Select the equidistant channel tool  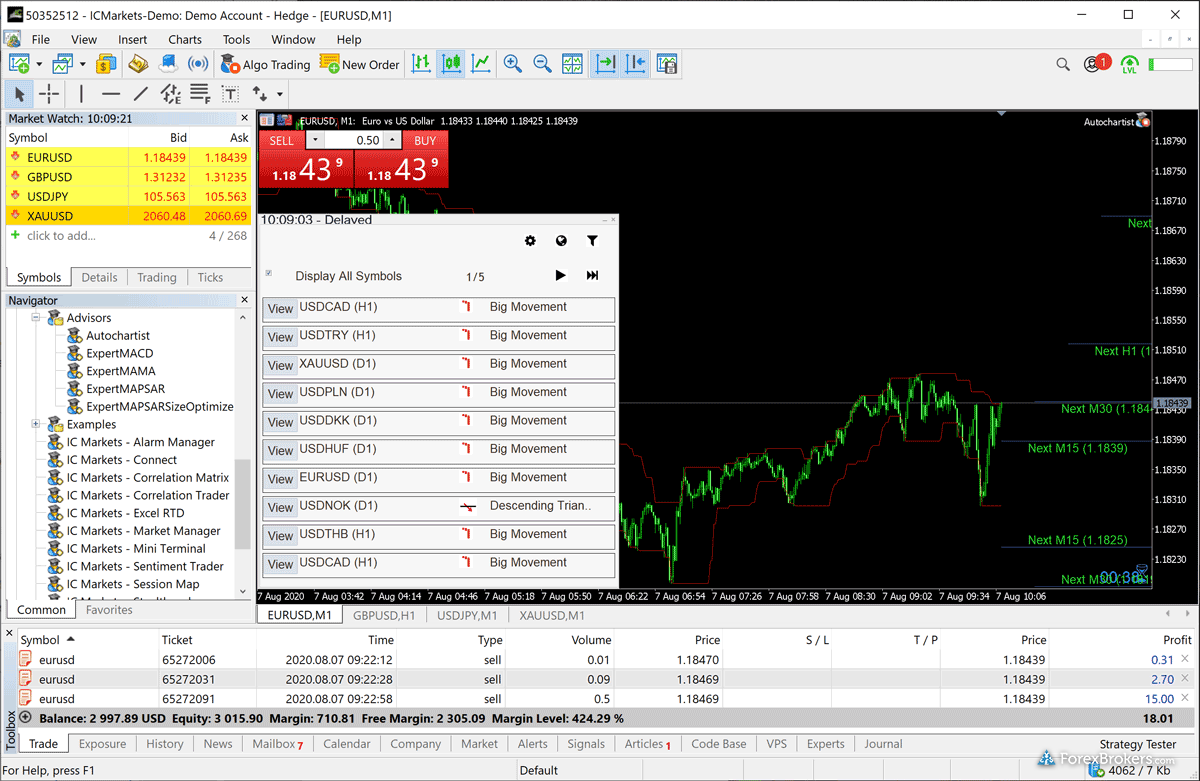click(x=171, y=94)
